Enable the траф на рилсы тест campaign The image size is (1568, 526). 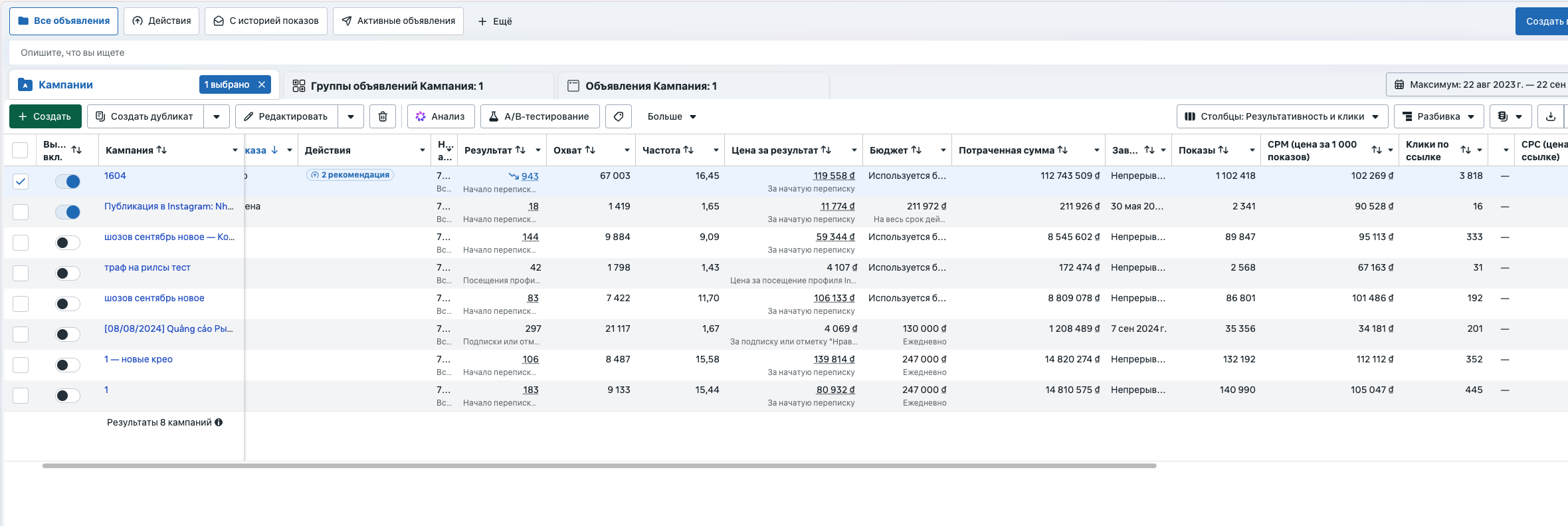pos(68,273)
